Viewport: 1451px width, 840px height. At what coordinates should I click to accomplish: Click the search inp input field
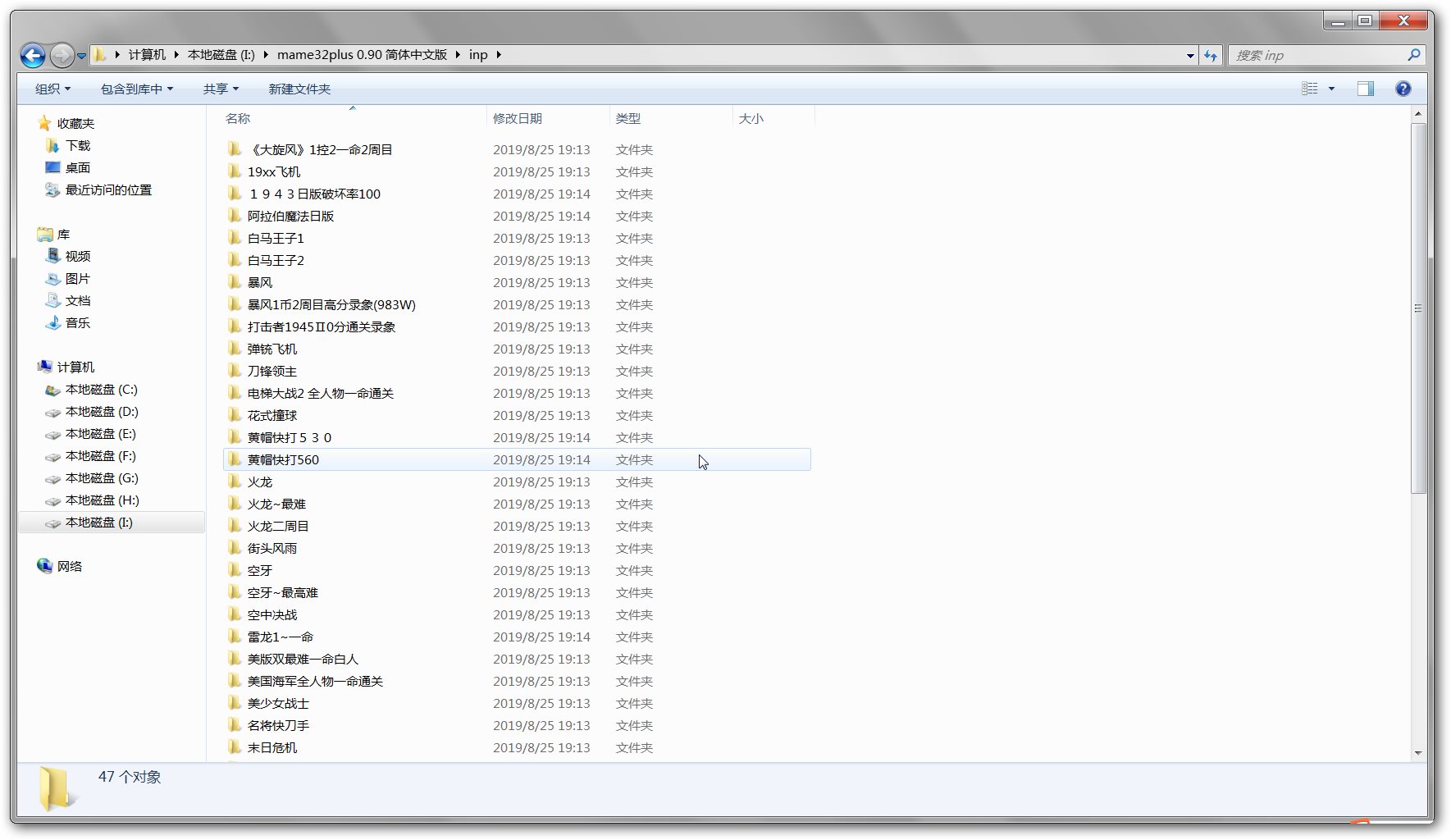coord(1316,55)
